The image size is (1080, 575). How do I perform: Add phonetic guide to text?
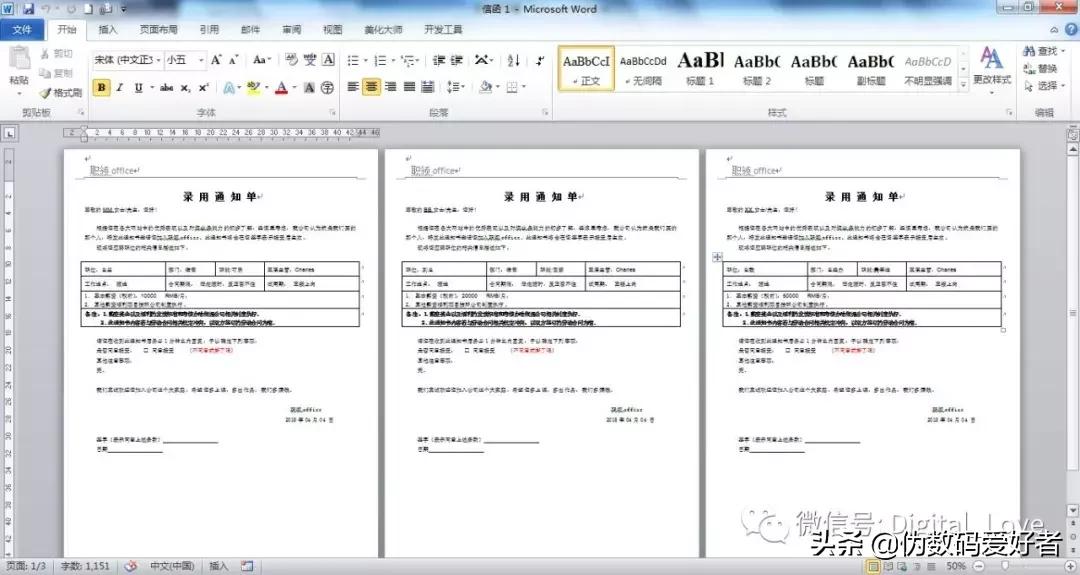click(x=310, y=60)
